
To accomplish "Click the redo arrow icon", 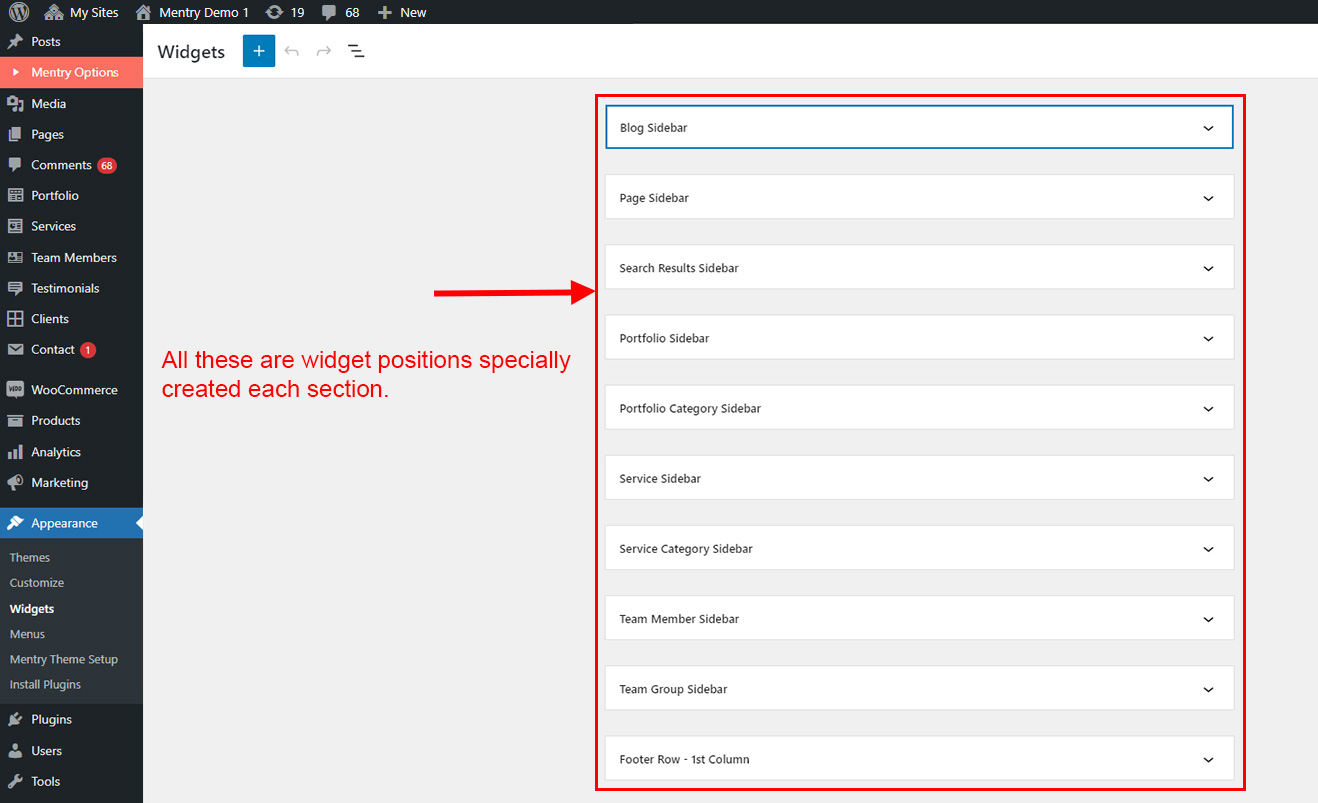I will coord(324,51).
